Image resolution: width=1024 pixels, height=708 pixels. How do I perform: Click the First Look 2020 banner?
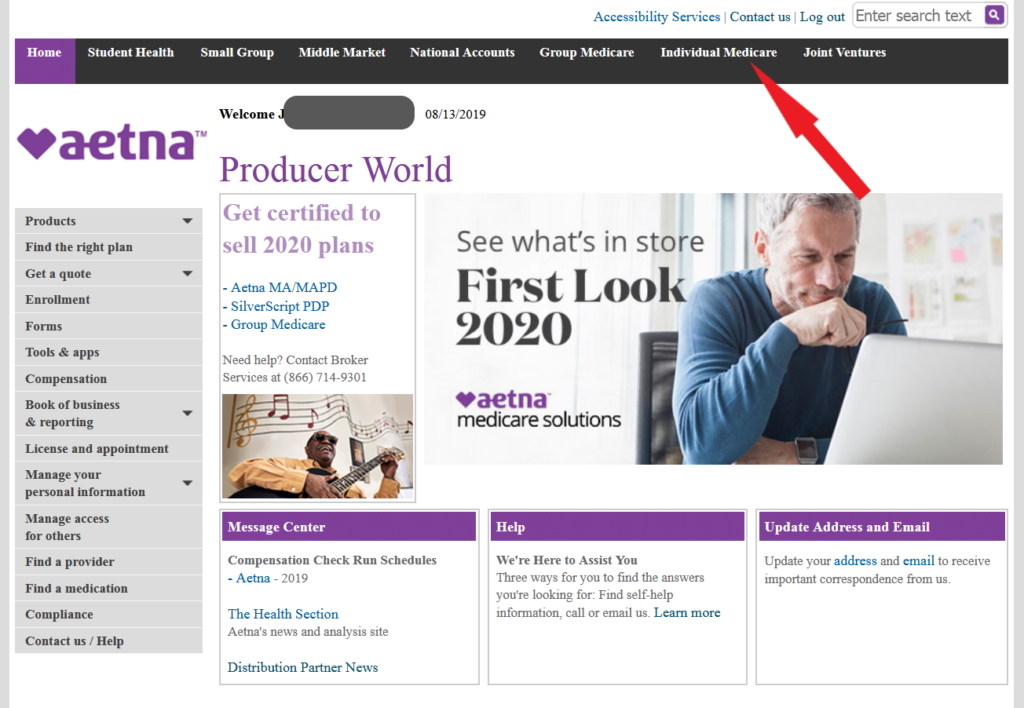pos(713,329)
